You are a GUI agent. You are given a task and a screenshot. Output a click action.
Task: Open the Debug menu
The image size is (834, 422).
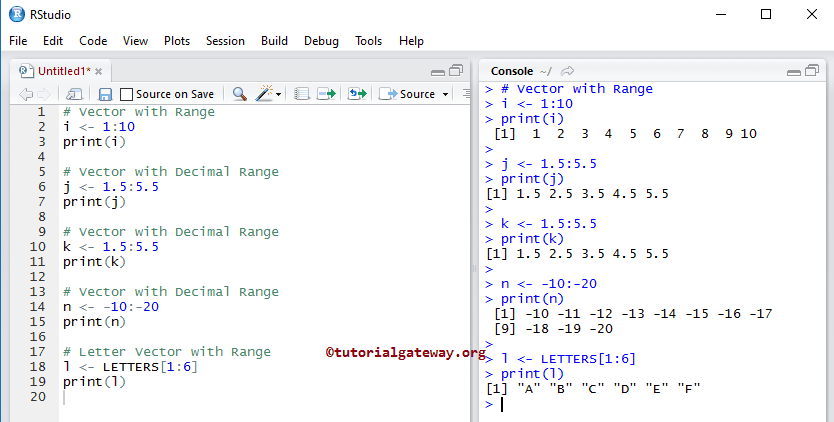(x=321, y=41)
